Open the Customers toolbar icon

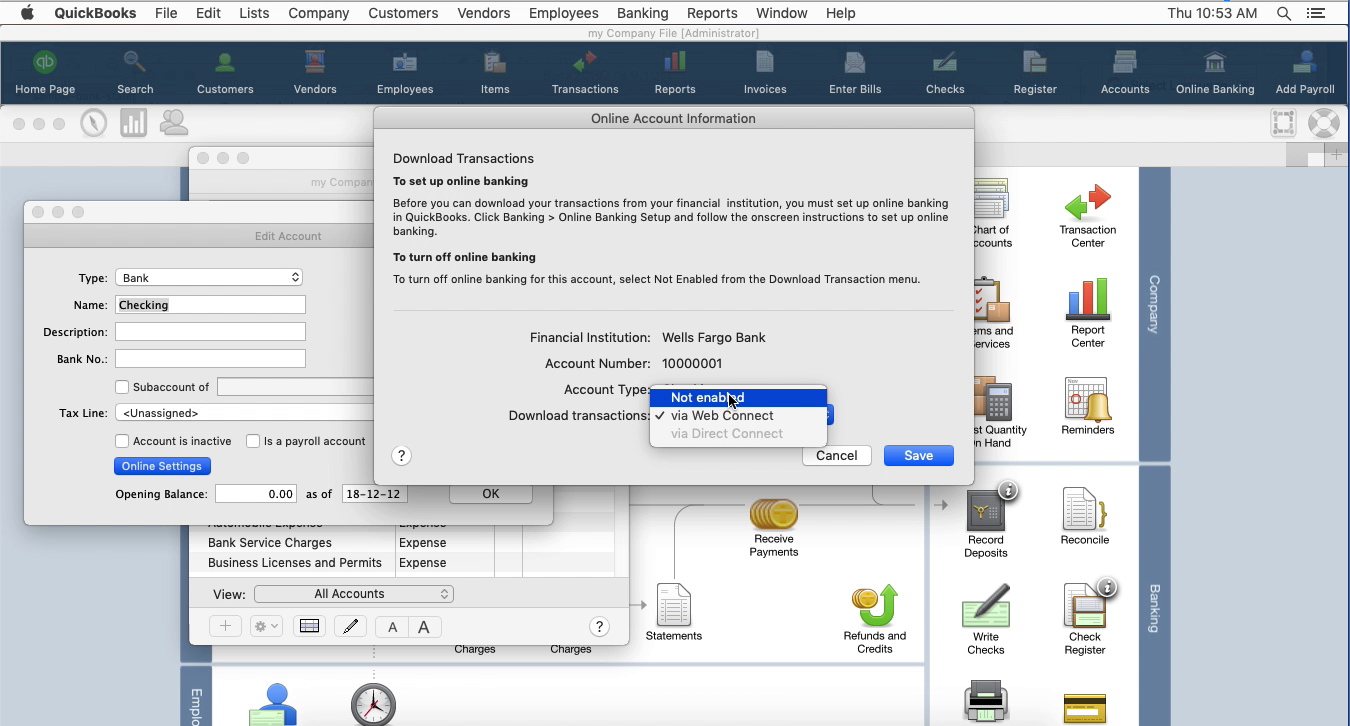225,72
